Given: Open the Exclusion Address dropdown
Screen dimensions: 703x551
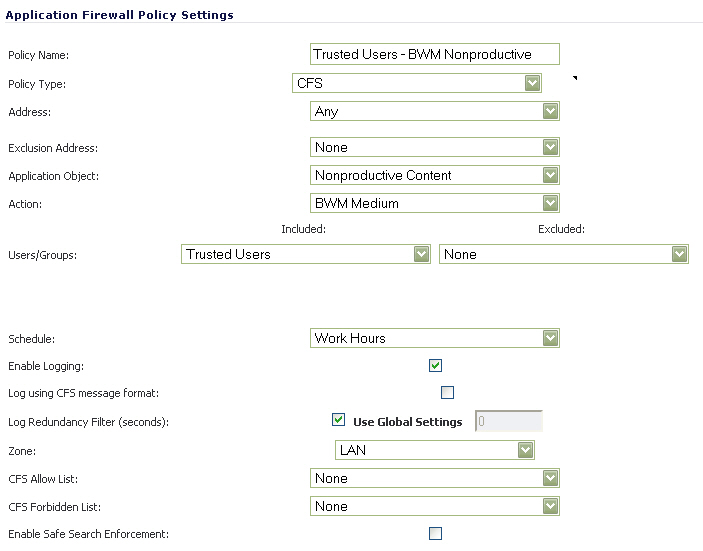Looking at the screenshot, I should click(434, 147).
